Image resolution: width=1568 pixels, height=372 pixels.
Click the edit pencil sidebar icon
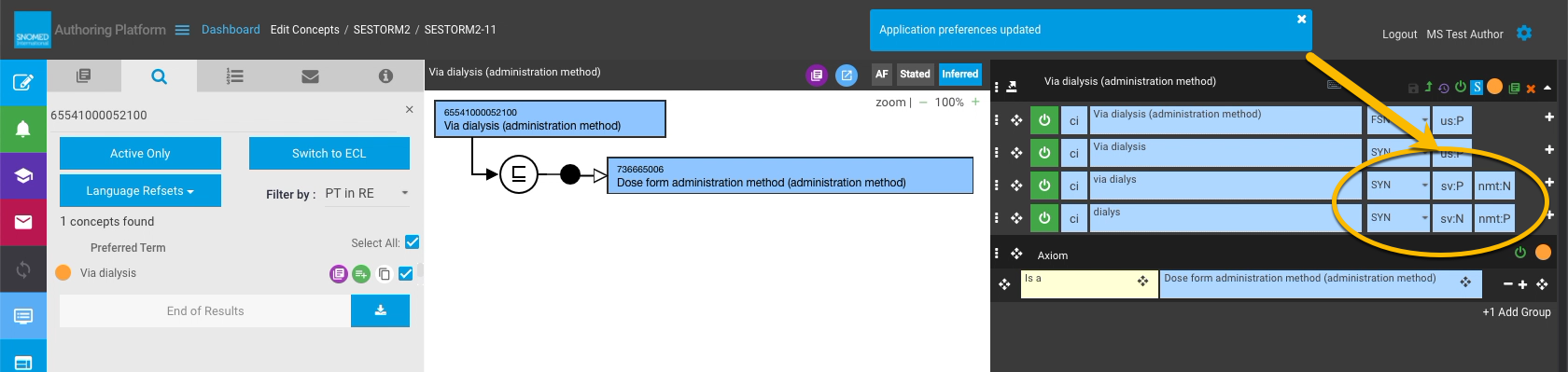coord(23,83)
